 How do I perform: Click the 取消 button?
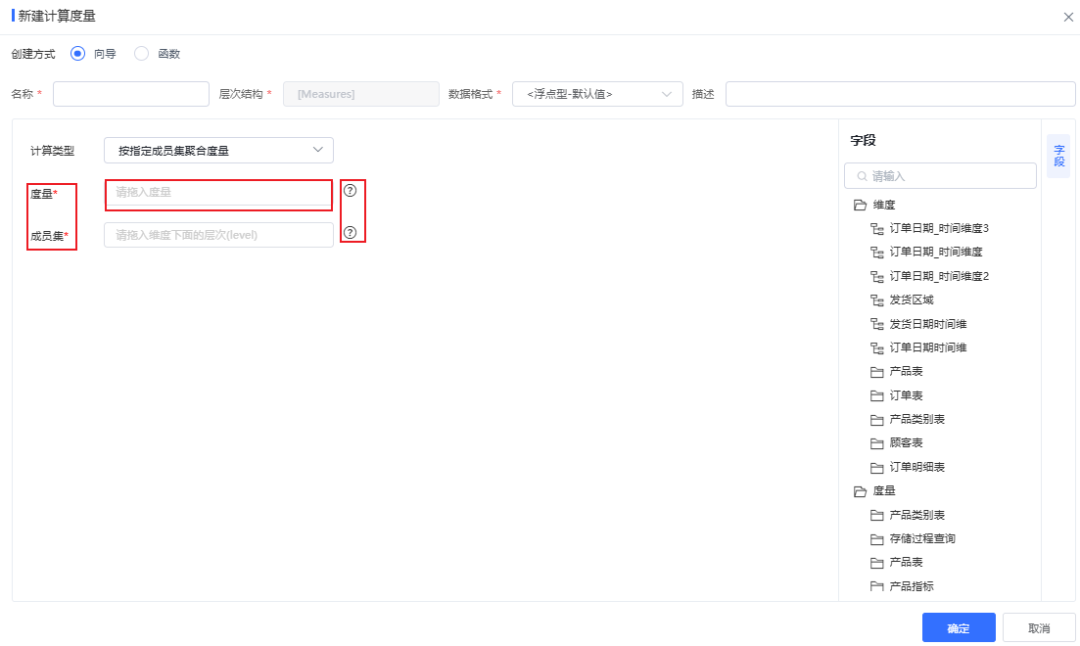click(1039, 627)
